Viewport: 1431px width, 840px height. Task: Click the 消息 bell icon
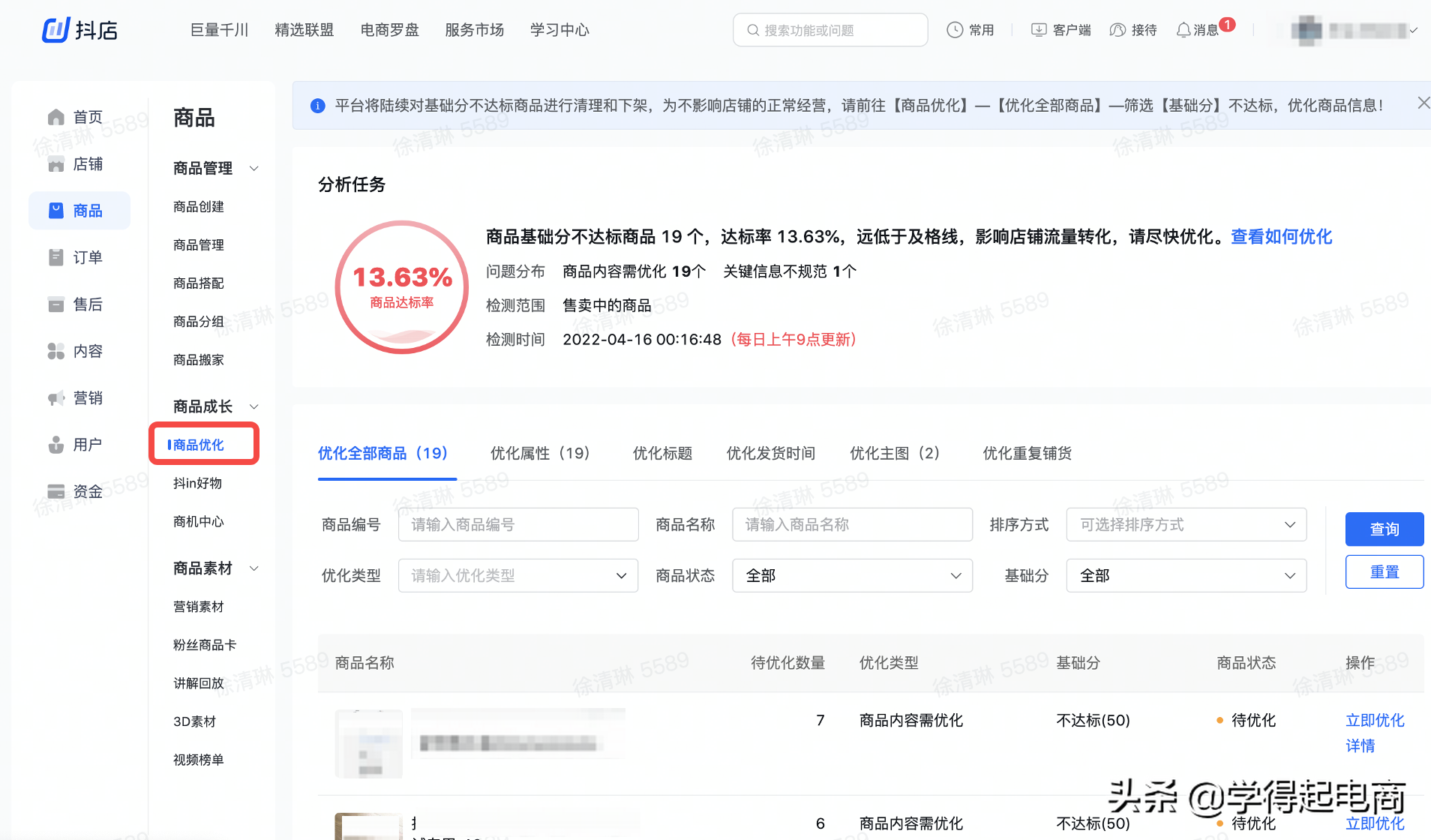click(1183, 30)
